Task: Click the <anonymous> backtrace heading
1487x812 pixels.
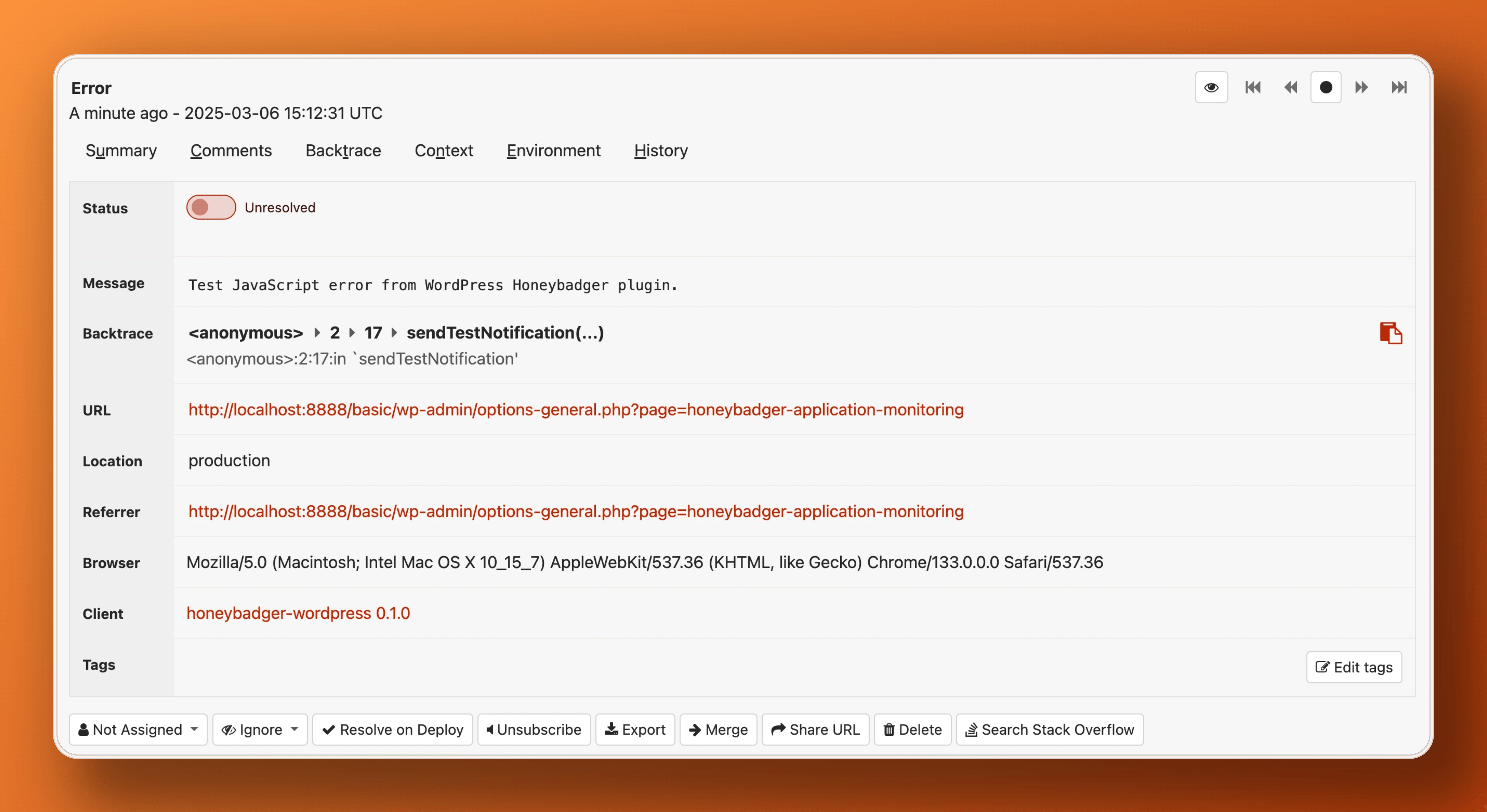Action: (245, 333)
